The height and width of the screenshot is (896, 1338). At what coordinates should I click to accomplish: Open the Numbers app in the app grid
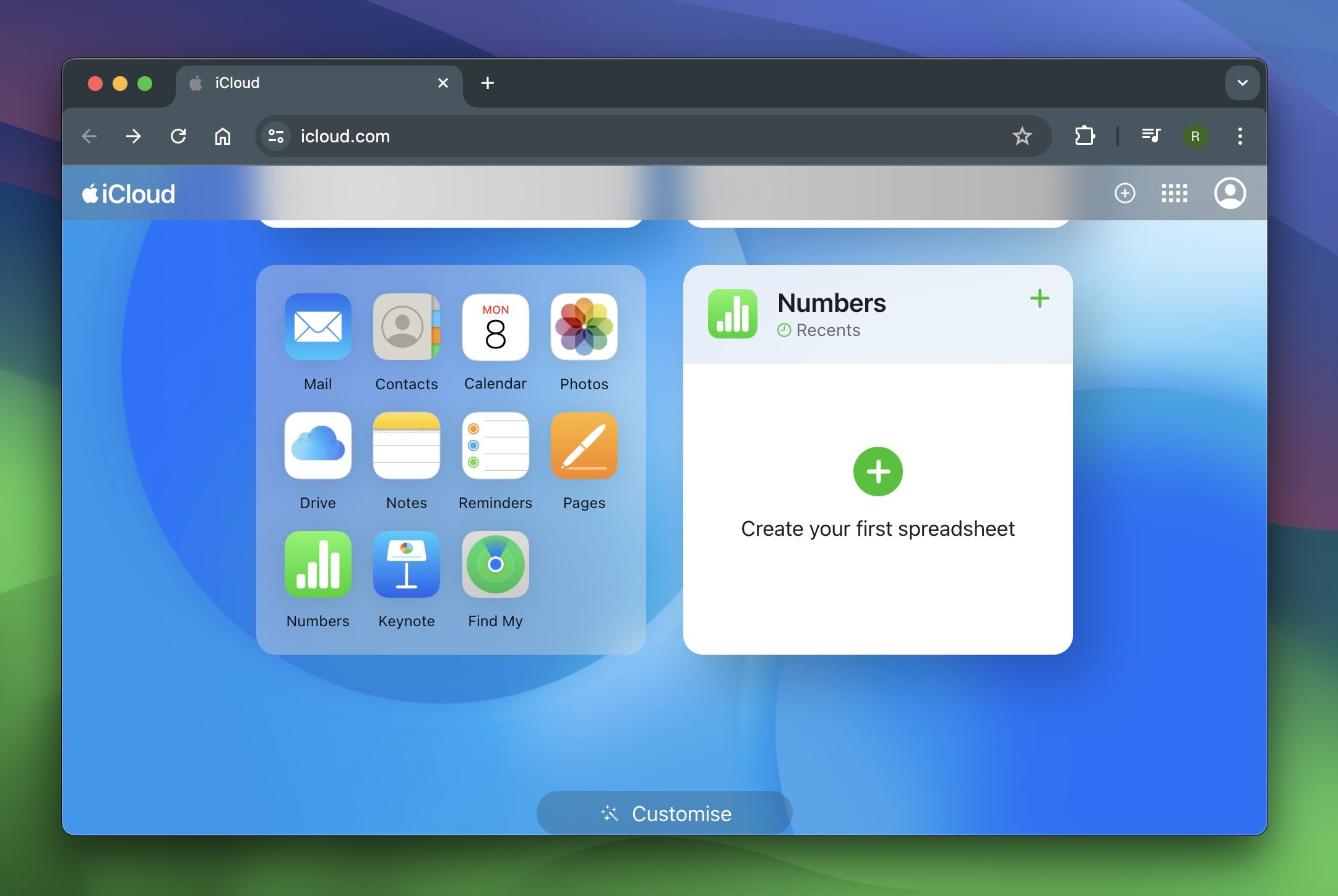click(317, 564)
